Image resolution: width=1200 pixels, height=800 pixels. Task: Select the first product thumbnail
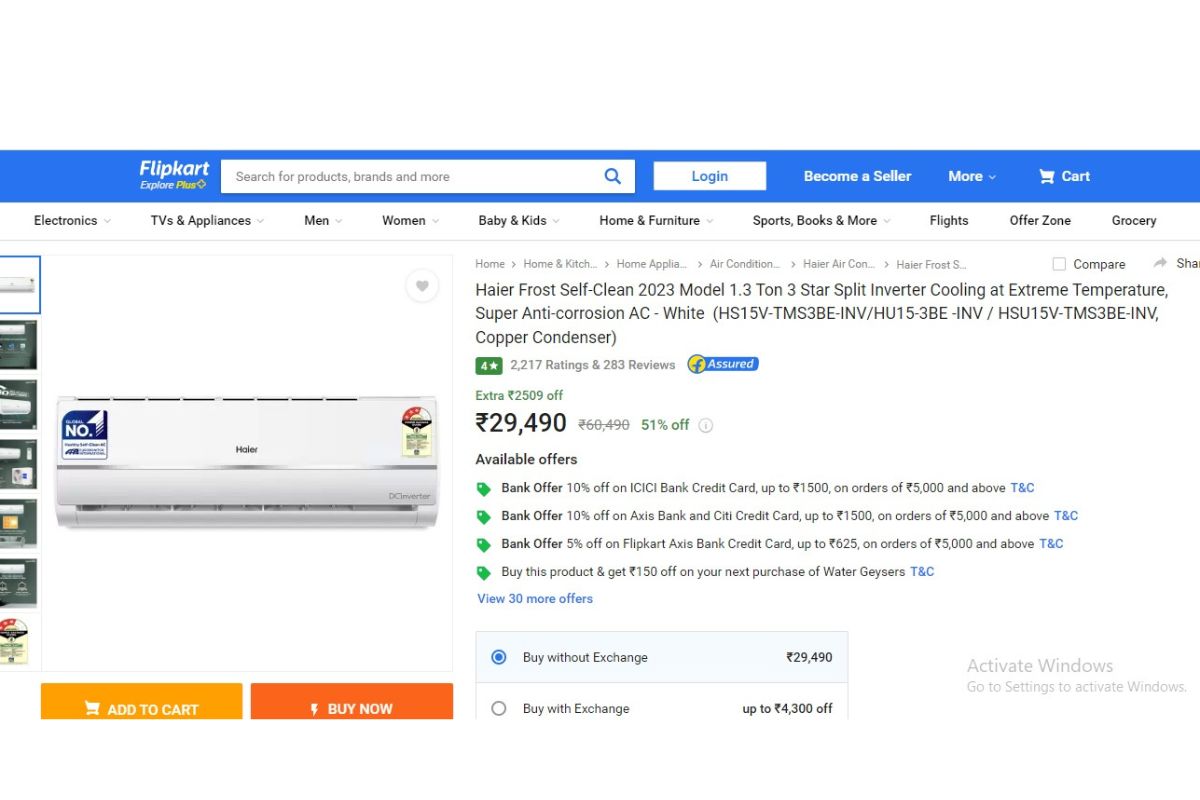click(x=19, y=285)
